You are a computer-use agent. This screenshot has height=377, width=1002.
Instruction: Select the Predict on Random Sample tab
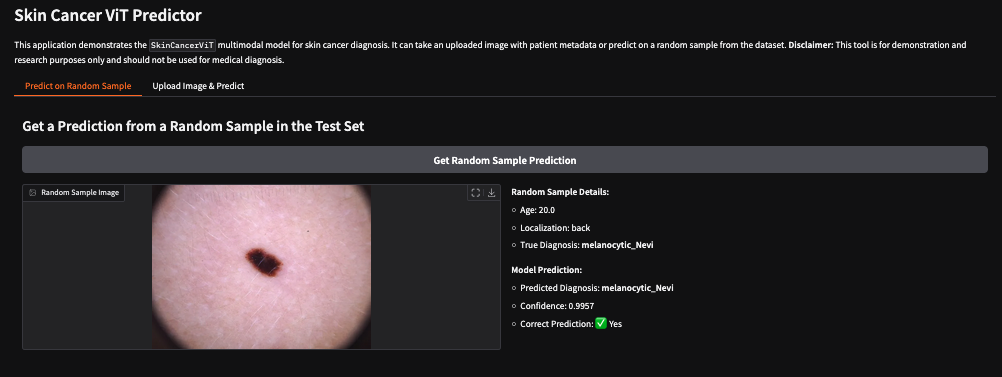(x=78, y=86)
